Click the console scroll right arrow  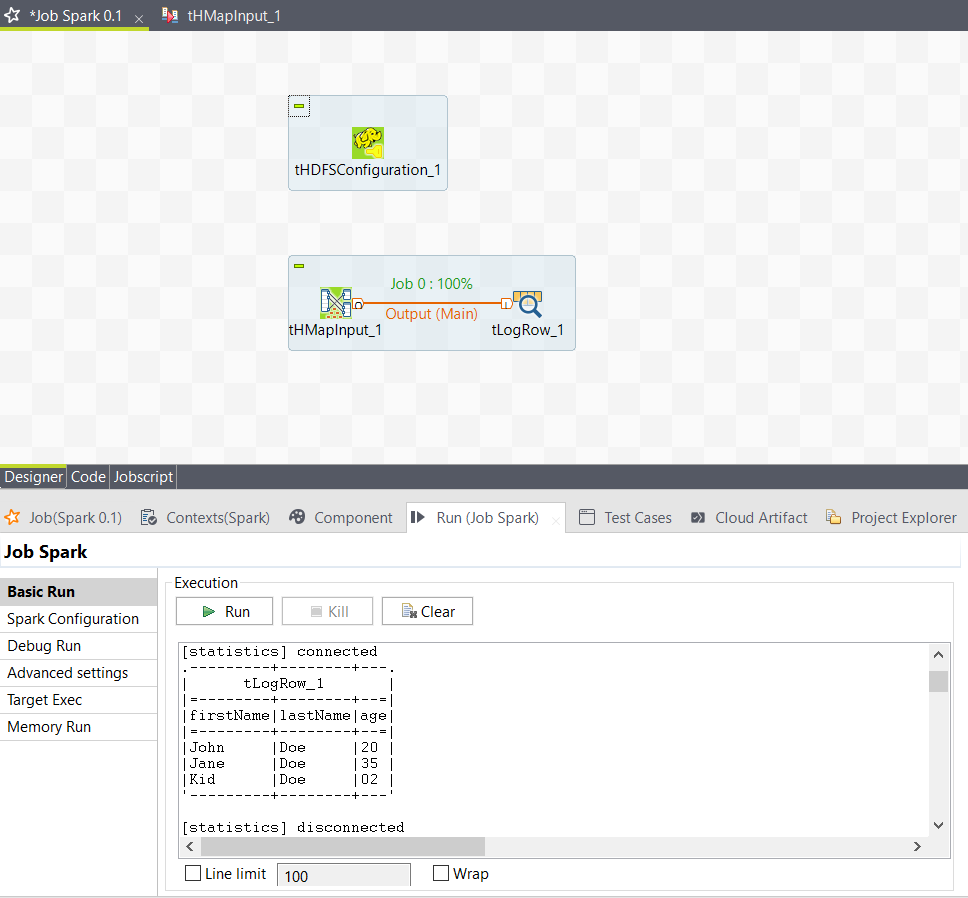tap(917, 846)
